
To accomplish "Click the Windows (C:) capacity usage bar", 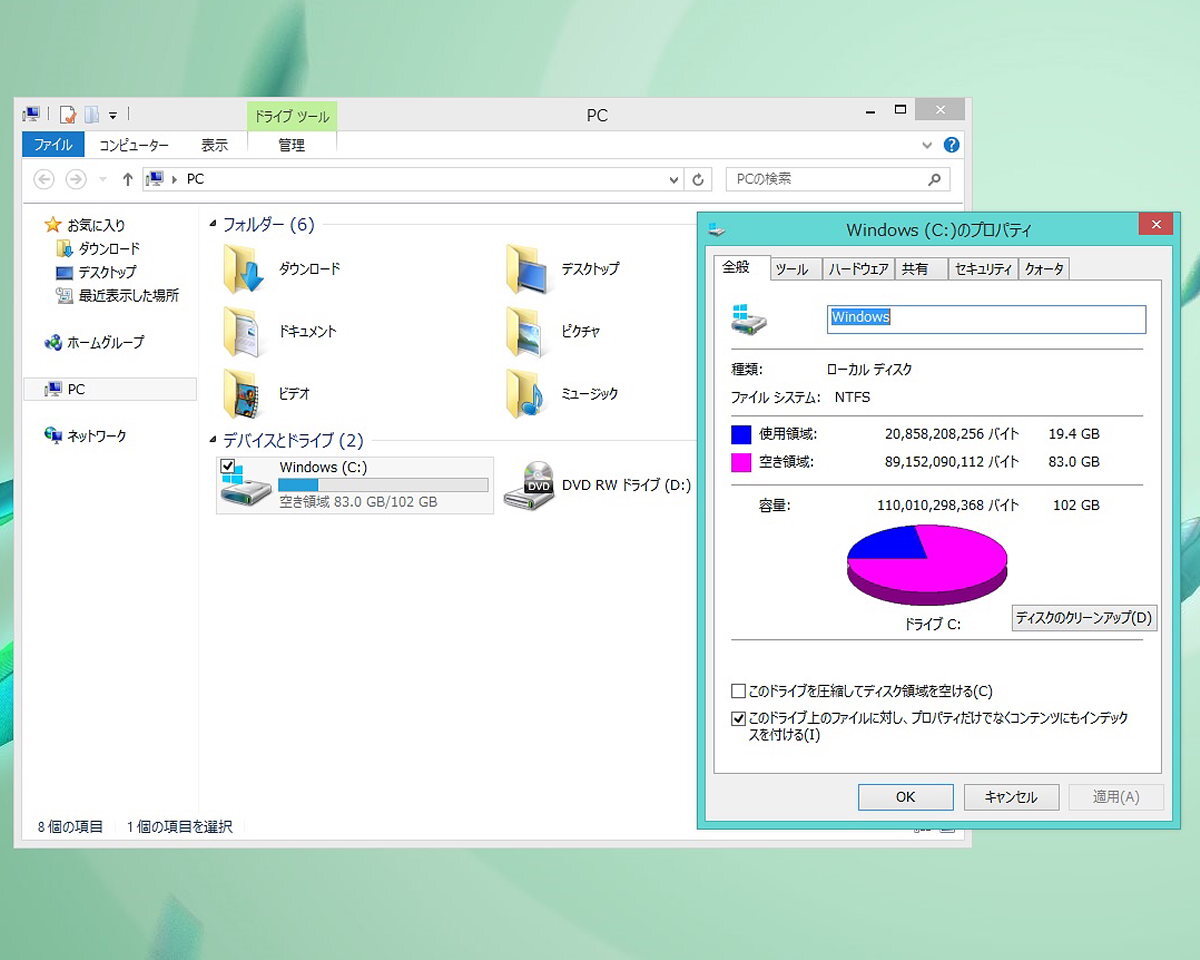I will click(x=383, y=485).
